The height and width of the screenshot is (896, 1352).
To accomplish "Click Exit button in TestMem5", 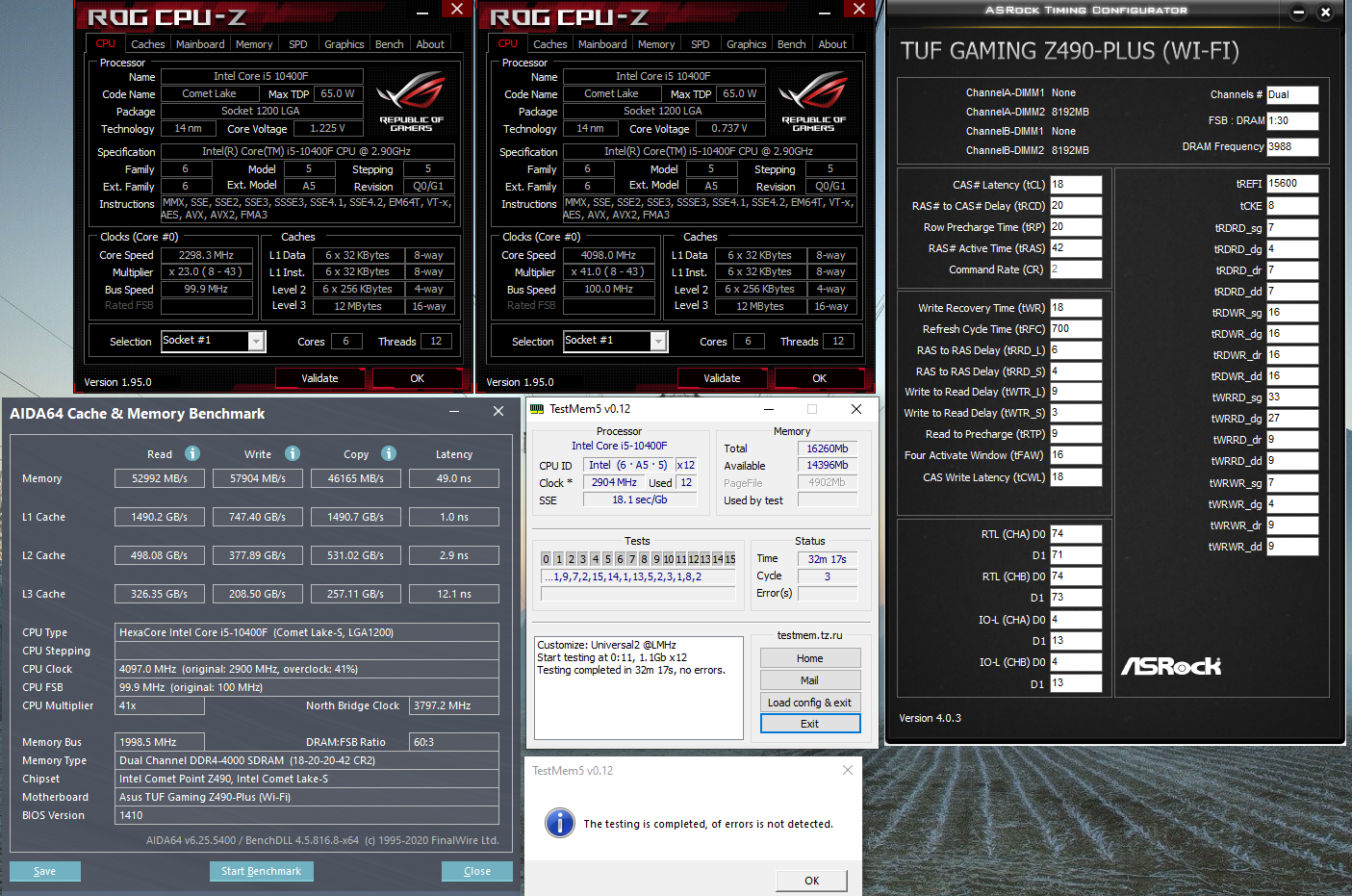I will tap(810, 724).
